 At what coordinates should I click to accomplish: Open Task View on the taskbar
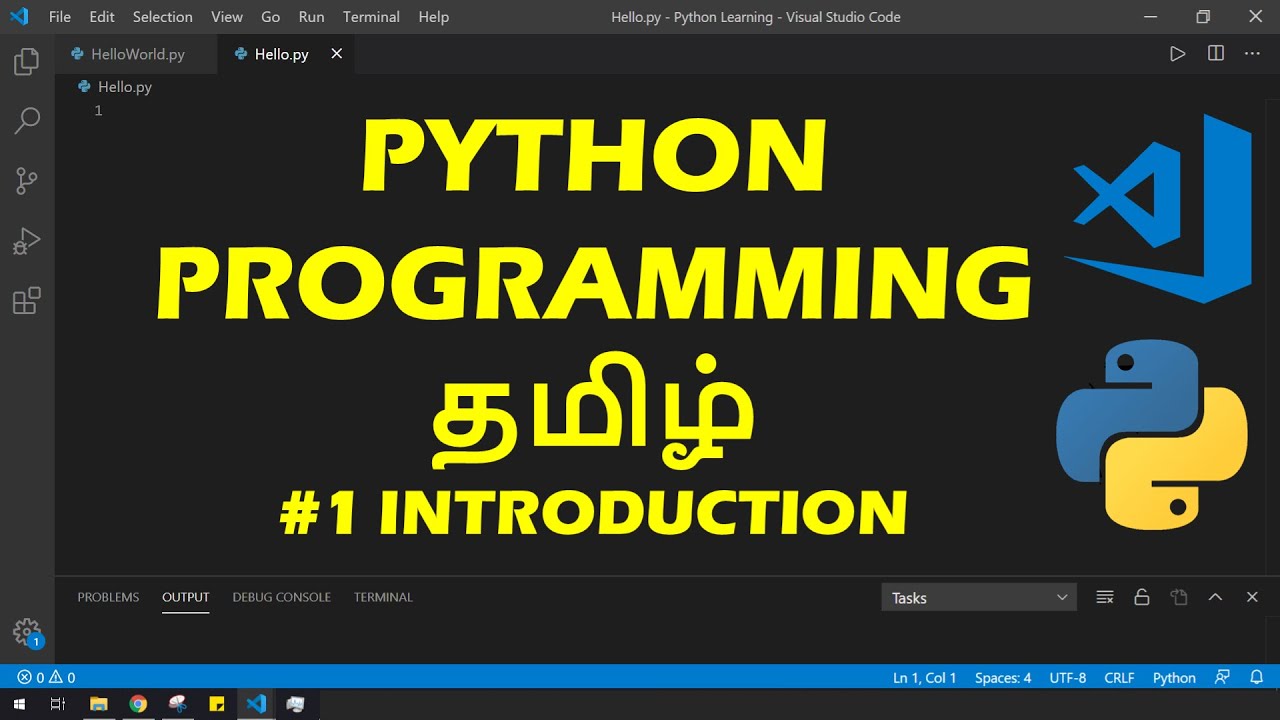(x=58, y=704)
